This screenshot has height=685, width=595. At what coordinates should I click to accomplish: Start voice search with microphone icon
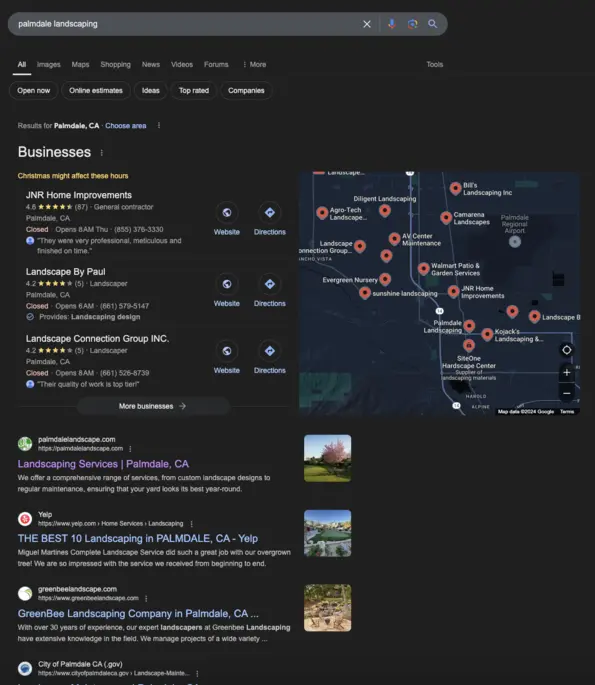[391, 24]
